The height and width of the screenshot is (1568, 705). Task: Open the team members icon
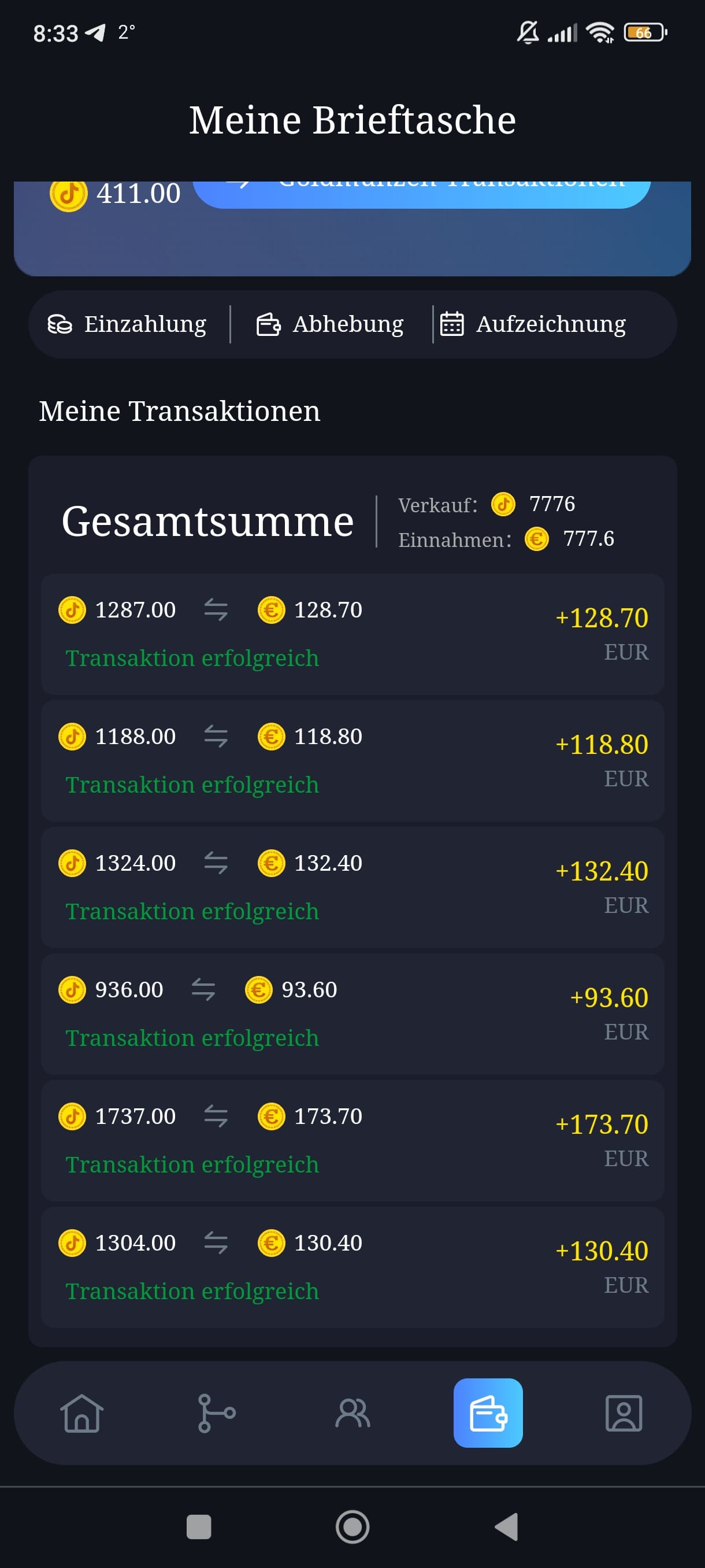(x=352, y=1413)
